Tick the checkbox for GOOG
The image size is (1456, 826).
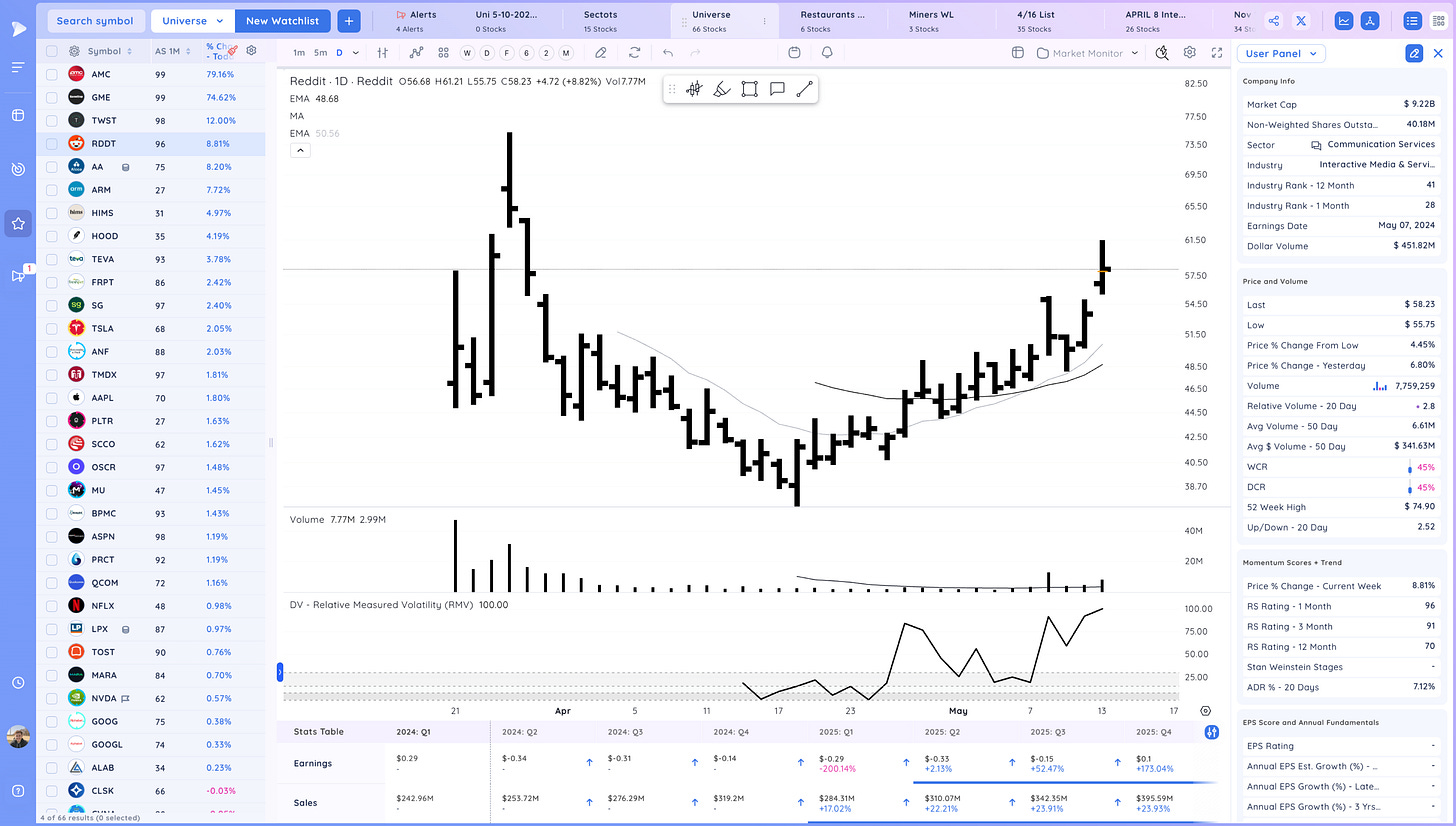tap(51, 721)
